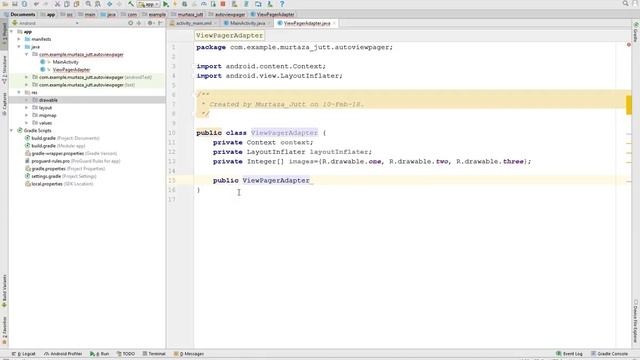640x360 pixels.
Task: Open build.gradle (Module: app)
Action: (58, 146)
